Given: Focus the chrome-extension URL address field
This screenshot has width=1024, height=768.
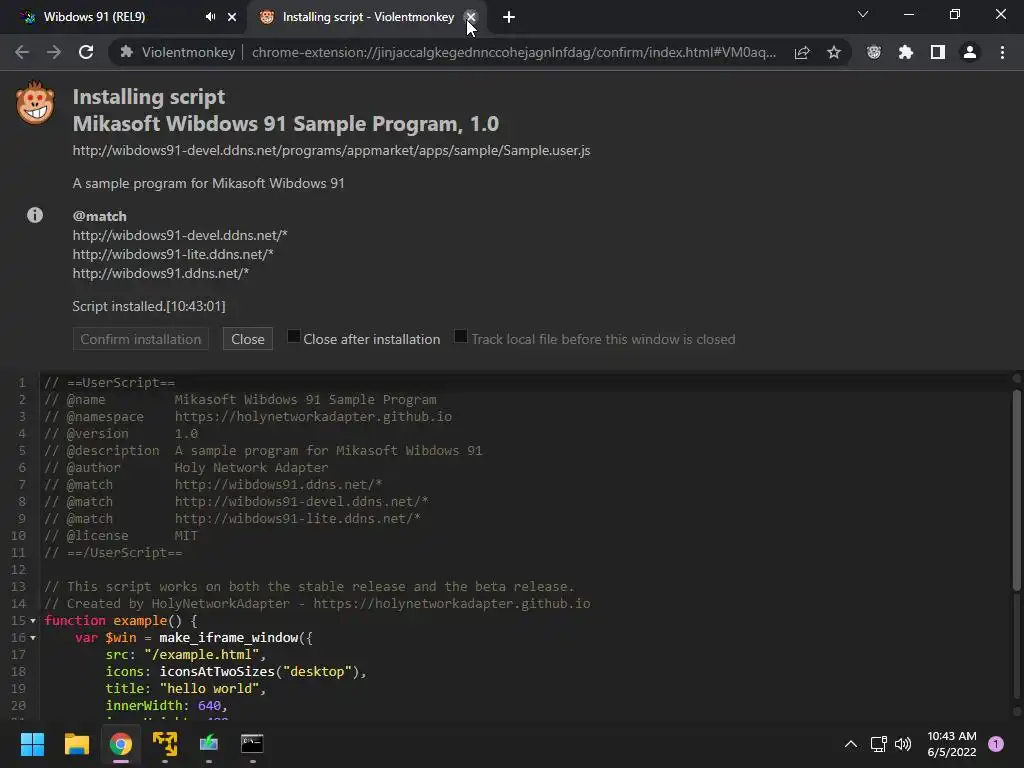Looking at the screenshot, I should 513,52.
